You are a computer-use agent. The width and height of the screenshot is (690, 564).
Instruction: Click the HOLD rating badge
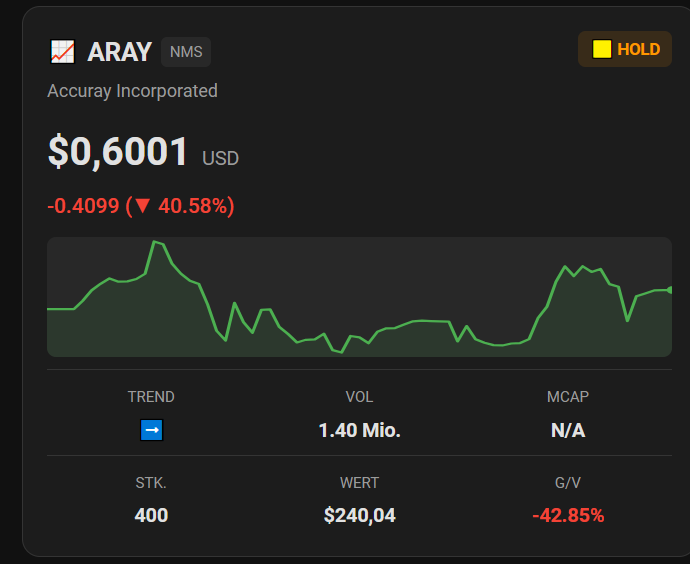625,49
